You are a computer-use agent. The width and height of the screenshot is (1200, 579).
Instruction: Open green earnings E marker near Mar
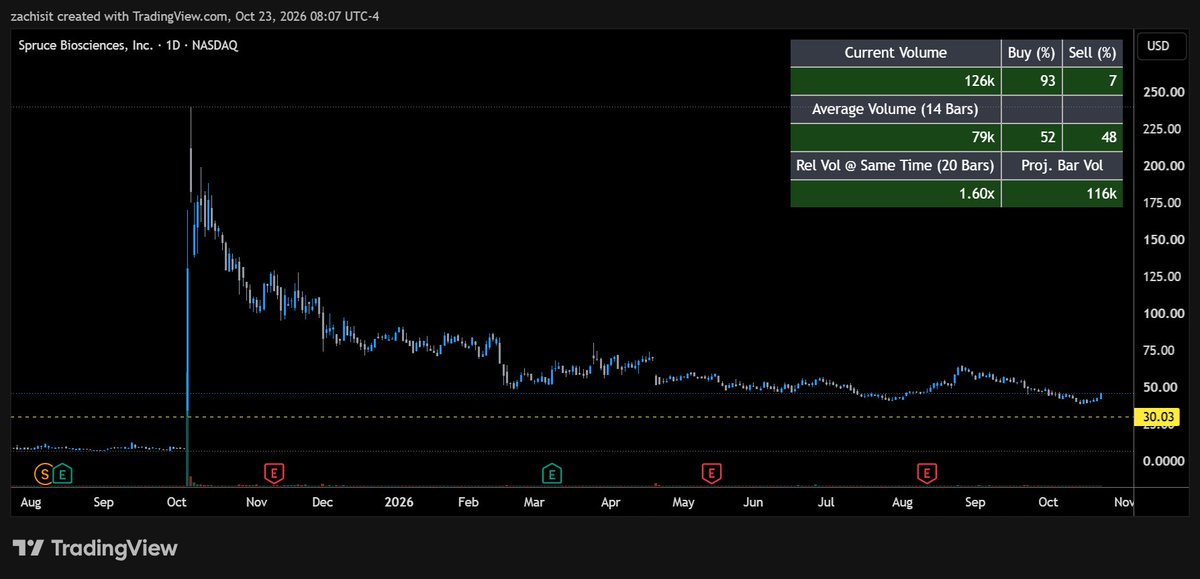[551, 473]
